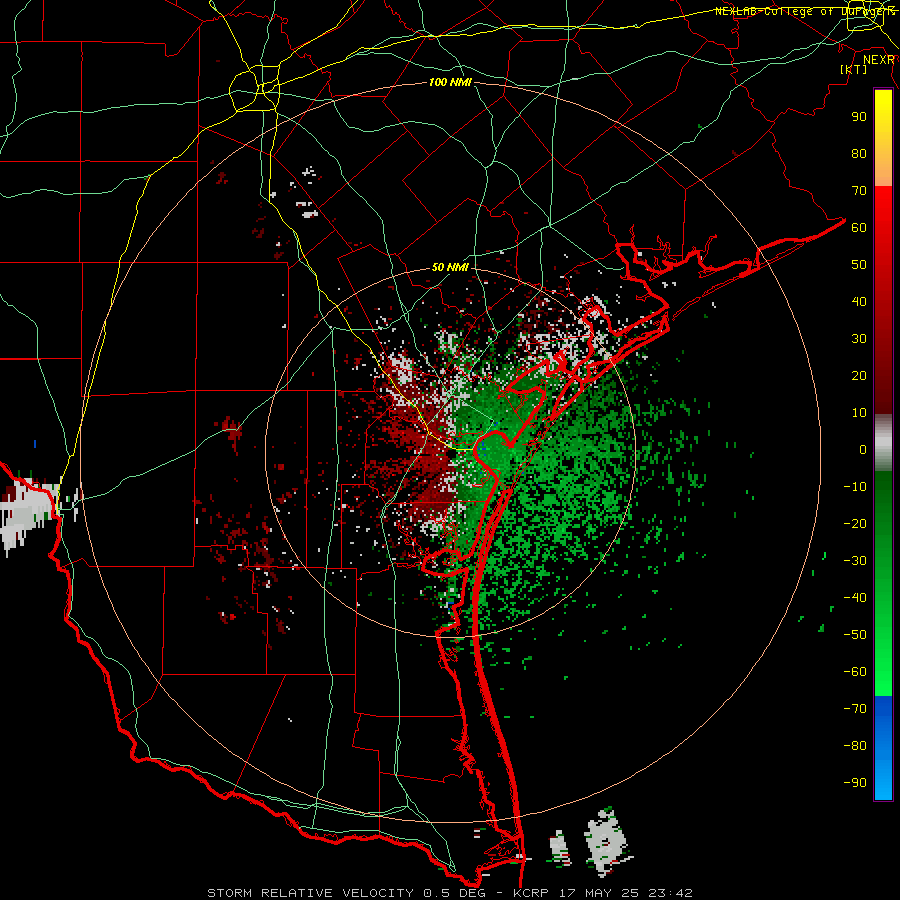Pick the red segment of the color bar
This screenshot has width=900, height=900.
tap(883, 300)
